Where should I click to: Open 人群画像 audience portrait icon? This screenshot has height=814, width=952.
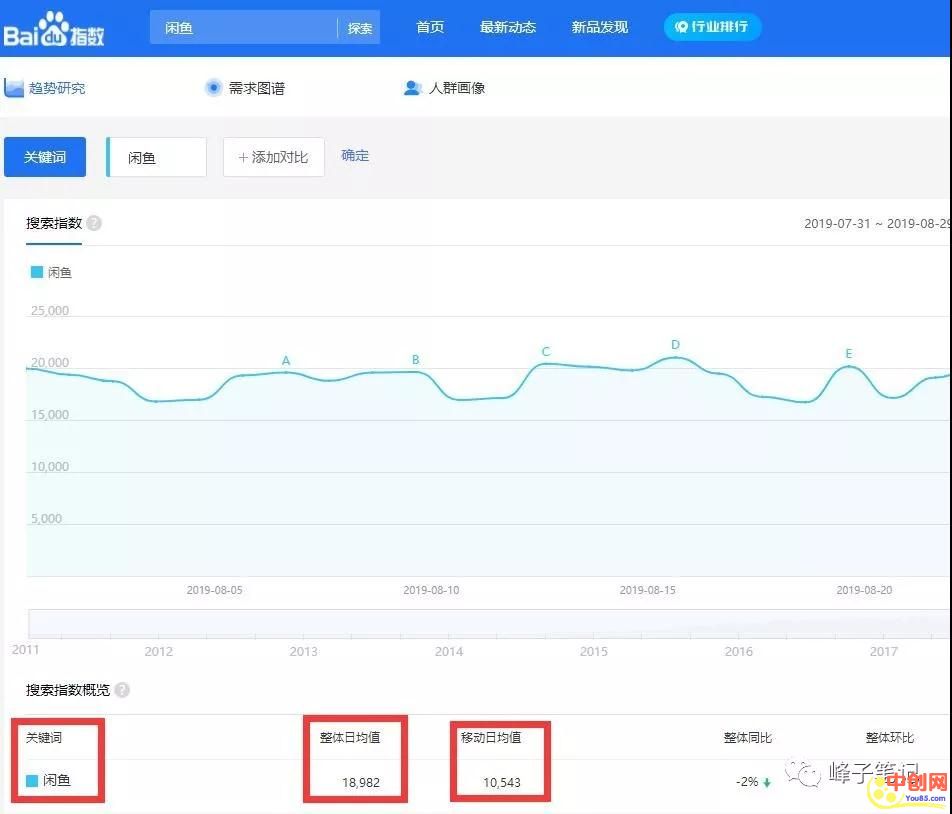pos(412,88)
